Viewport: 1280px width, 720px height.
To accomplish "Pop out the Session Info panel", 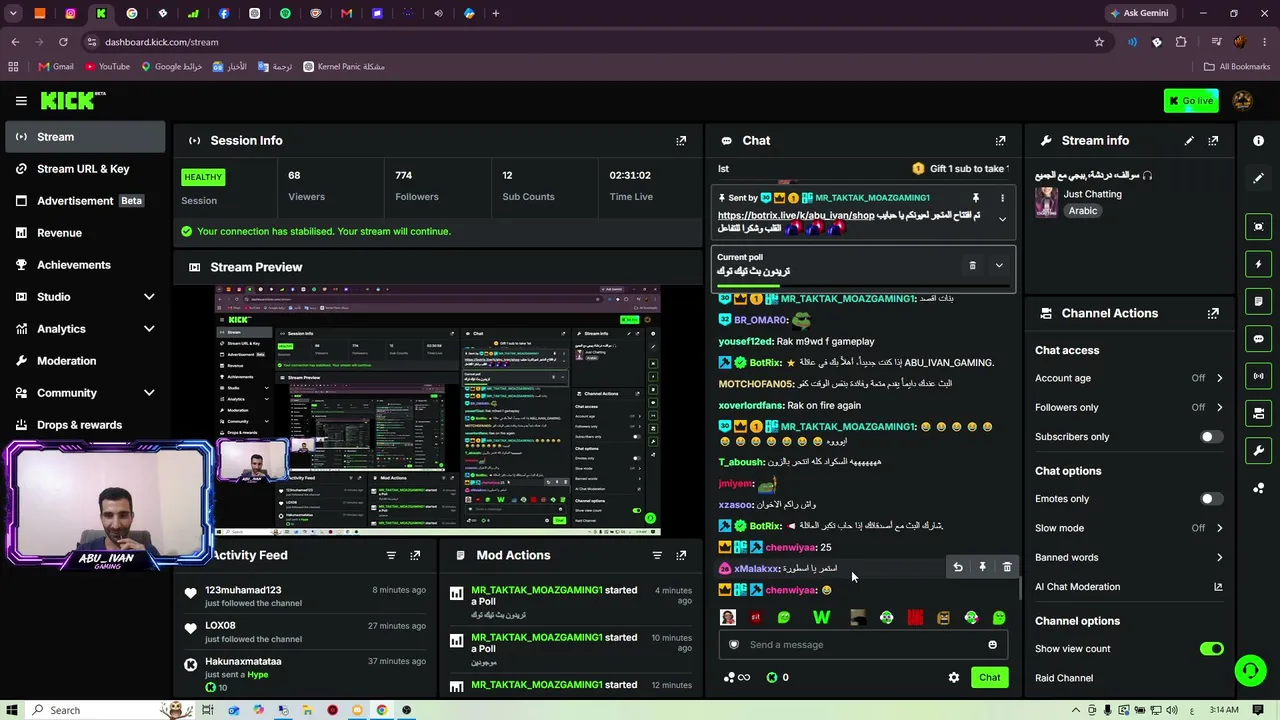I will pyautogui.click(x=681, y=141).
